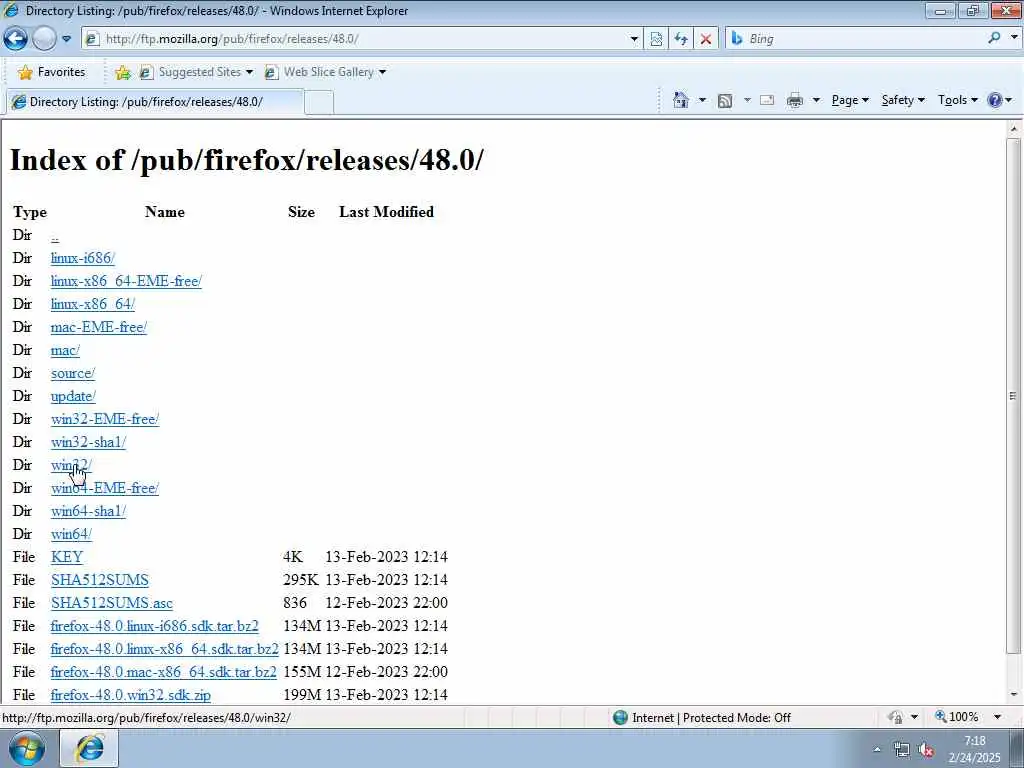Open the win32-EME-free/ directory link
1024x768 pixels.
tap(105, 419)
